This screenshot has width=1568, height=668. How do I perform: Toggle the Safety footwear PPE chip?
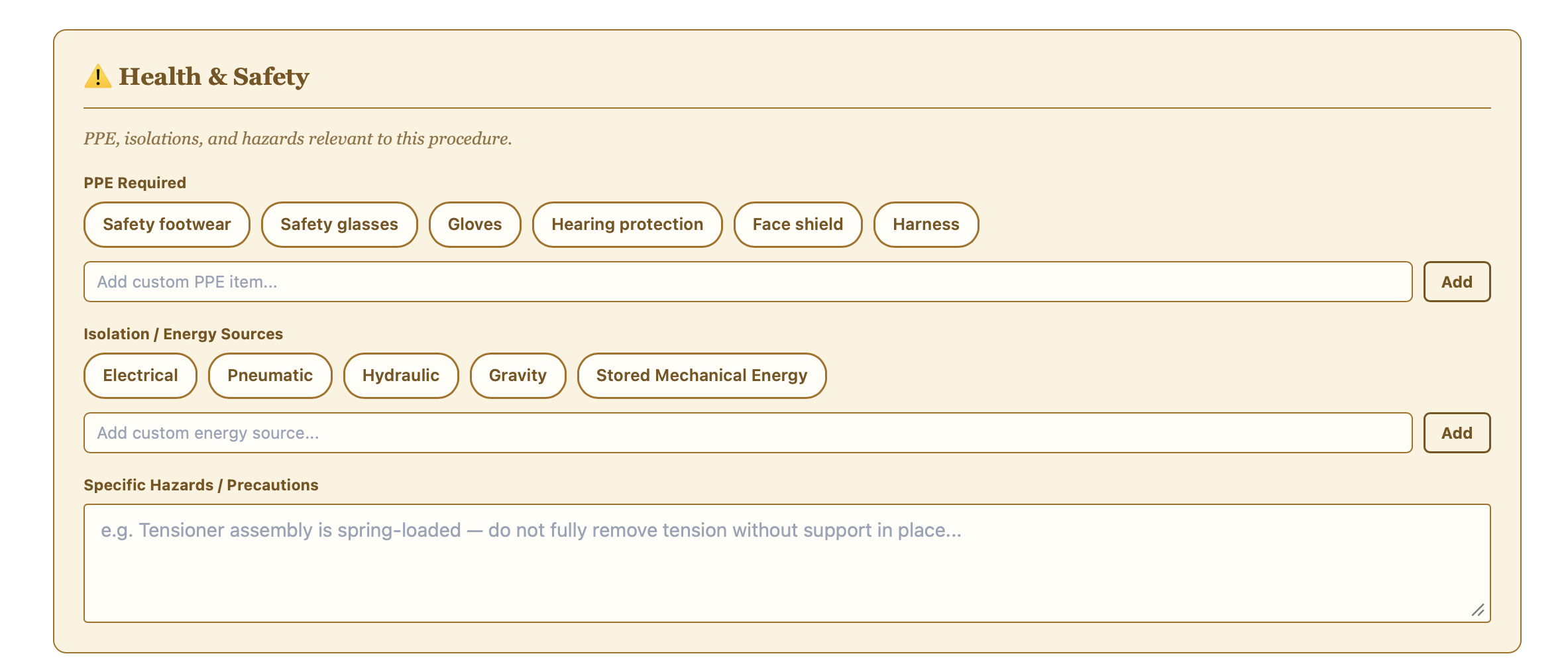pos(167,225)
